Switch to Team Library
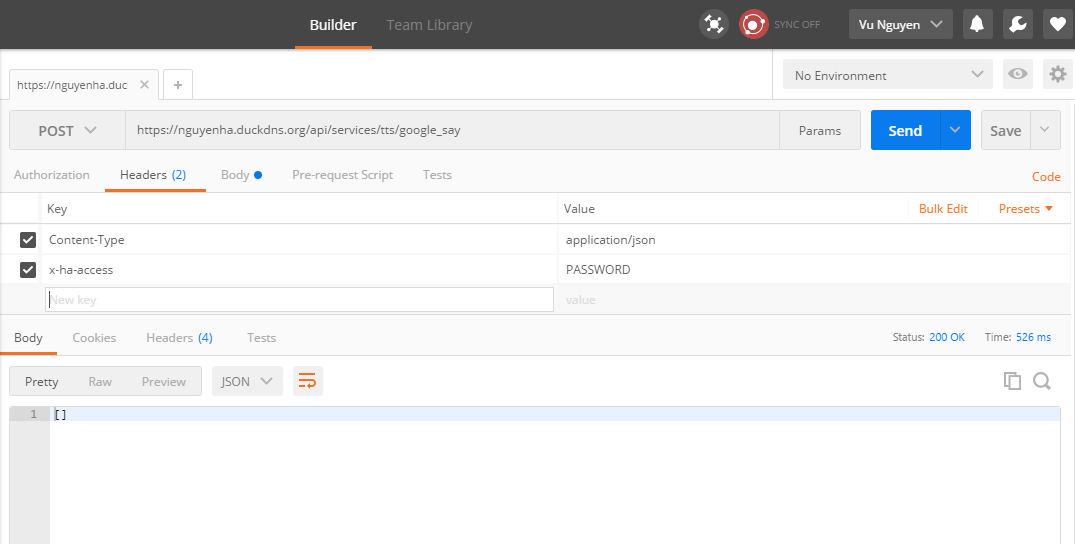 429,25
